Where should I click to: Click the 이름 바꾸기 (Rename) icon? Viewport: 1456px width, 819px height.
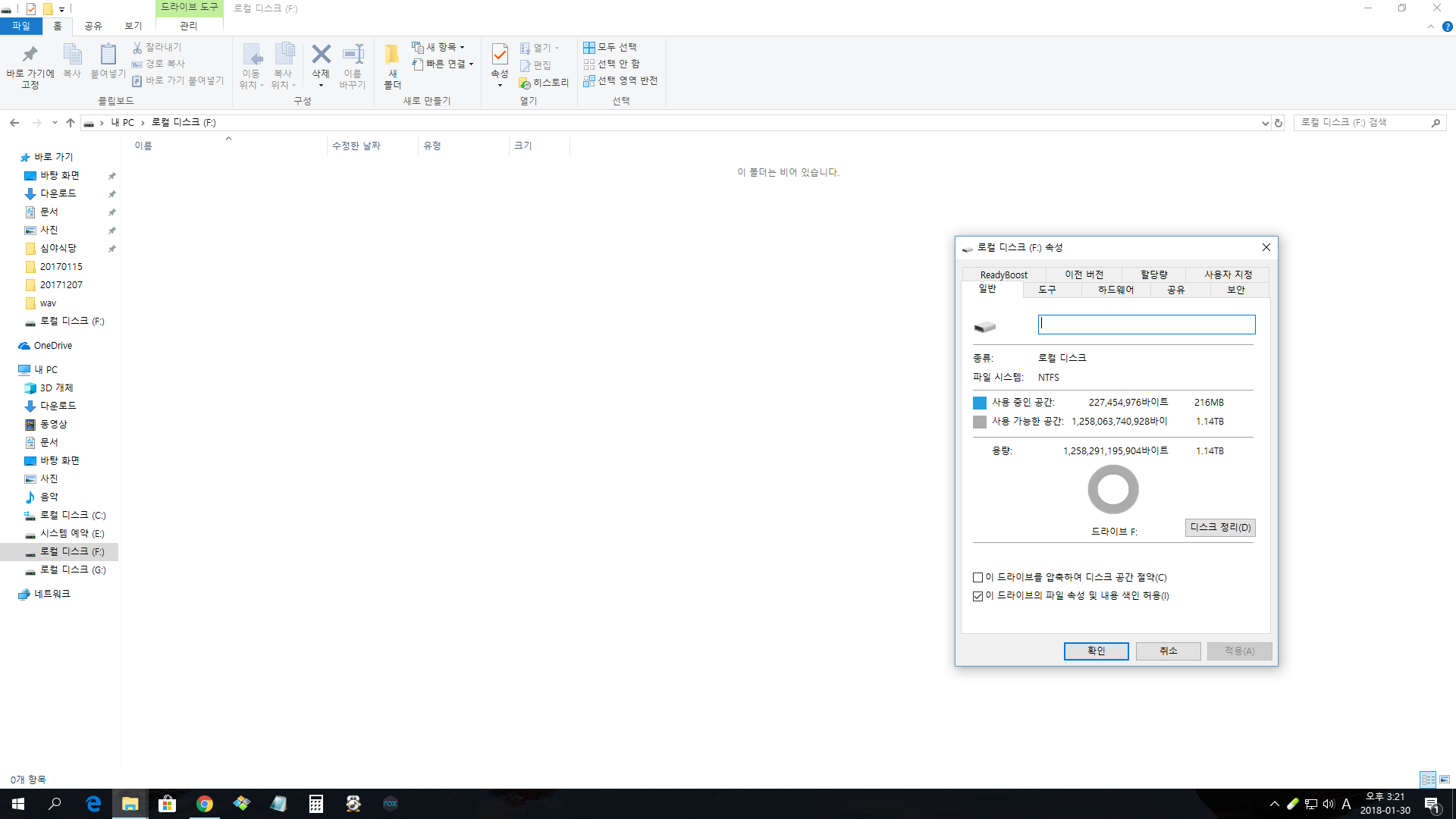353,66
